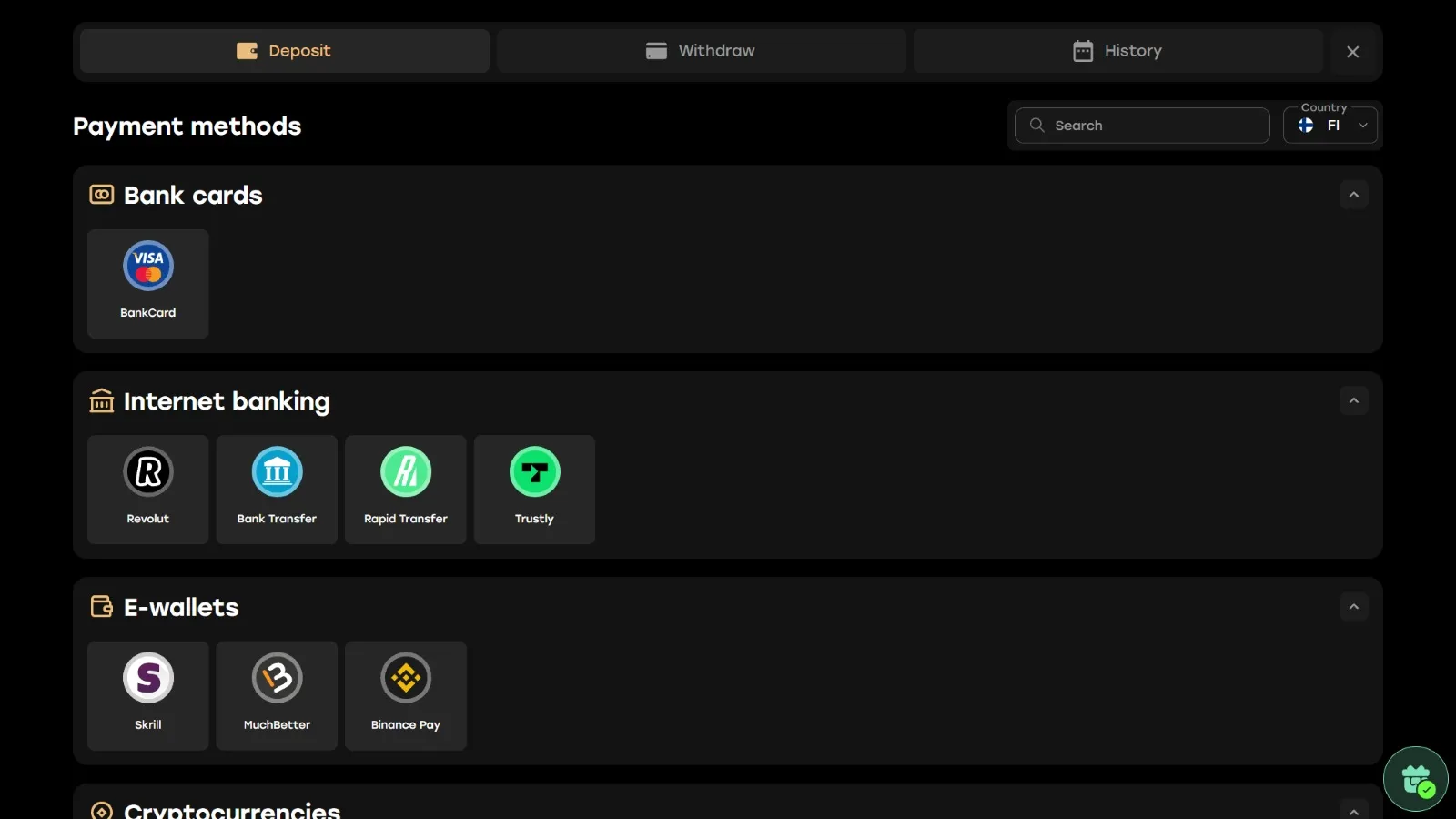This screenshot has height=819, width=1456.
Task: Select Binance Pay e-wallet
Action: click(405, 695)
